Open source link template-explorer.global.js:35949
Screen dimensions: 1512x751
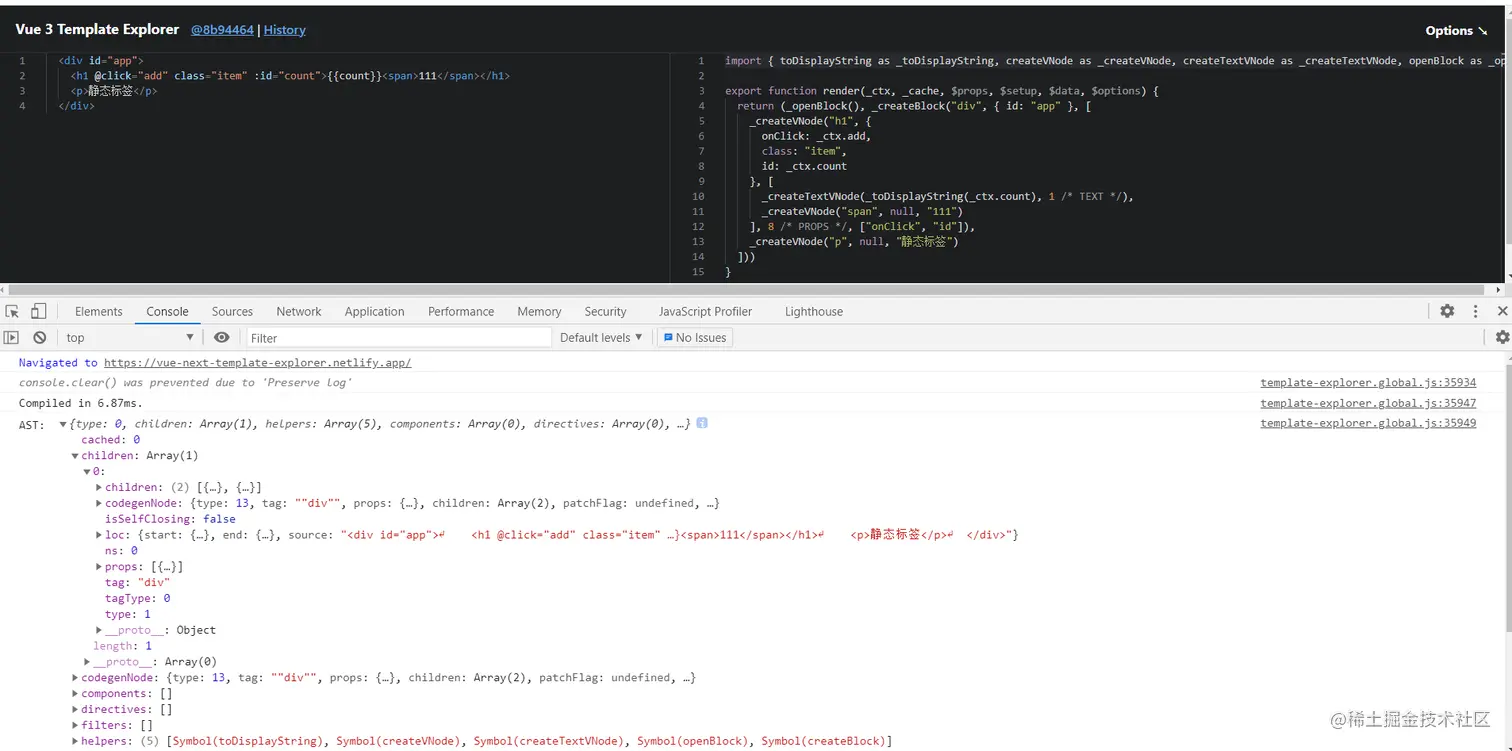(1368, 424)
